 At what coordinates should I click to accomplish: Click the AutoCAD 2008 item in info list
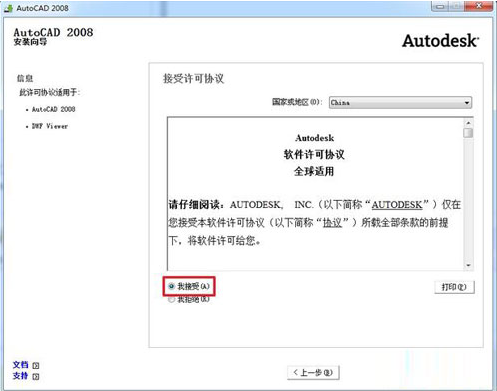pyautogui.click(x=53, y=109)
